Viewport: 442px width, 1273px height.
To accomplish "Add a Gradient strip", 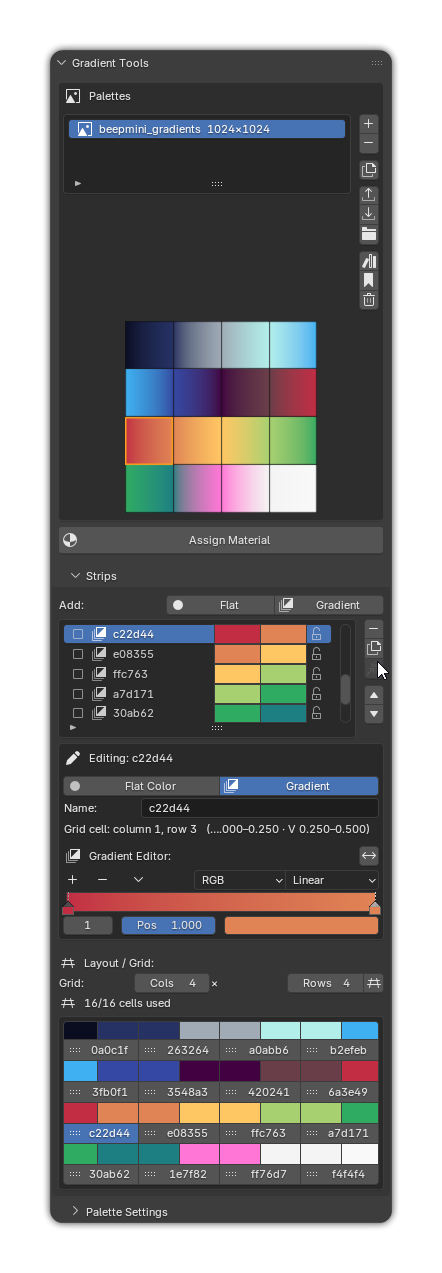I will tap(329, 605).
